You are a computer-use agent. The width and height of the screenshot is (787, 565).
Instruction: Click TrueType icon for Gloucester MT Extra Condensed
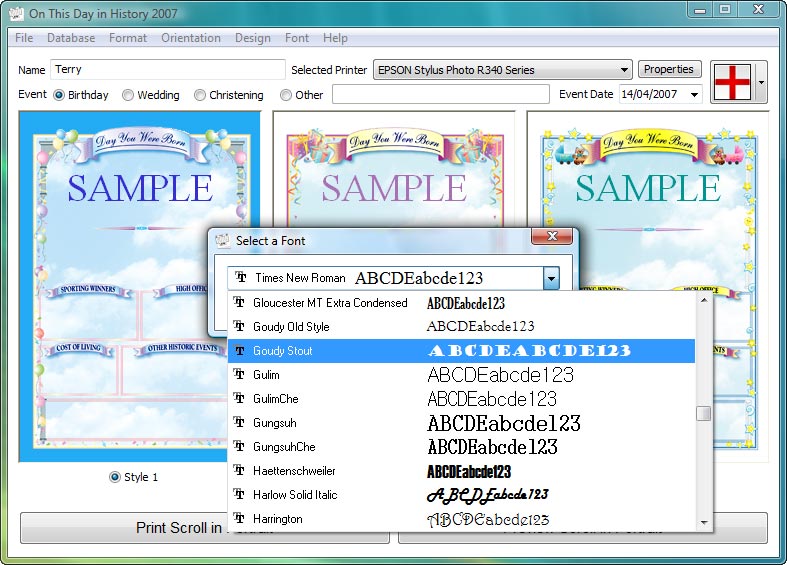tap(239, 302)
